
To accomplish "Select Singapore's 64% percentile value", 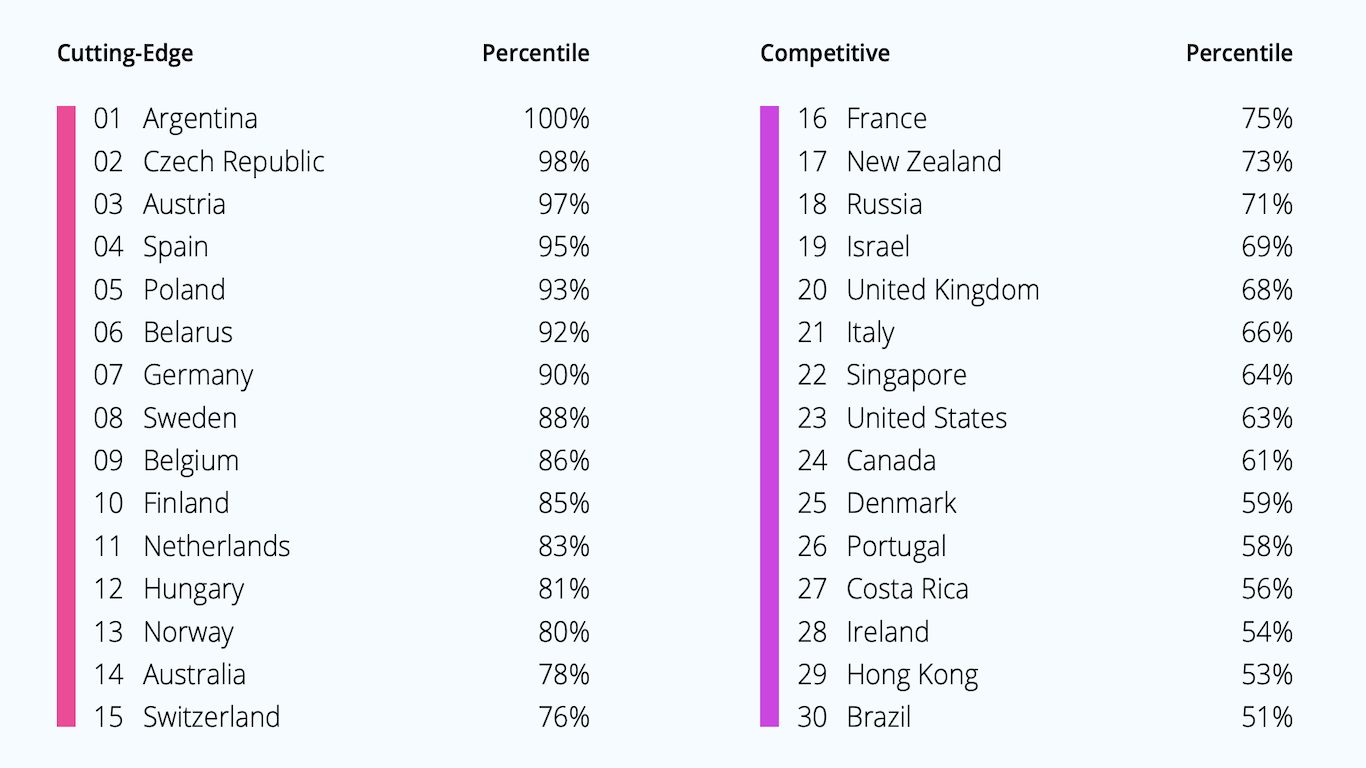I will [x=1267, y=375].
